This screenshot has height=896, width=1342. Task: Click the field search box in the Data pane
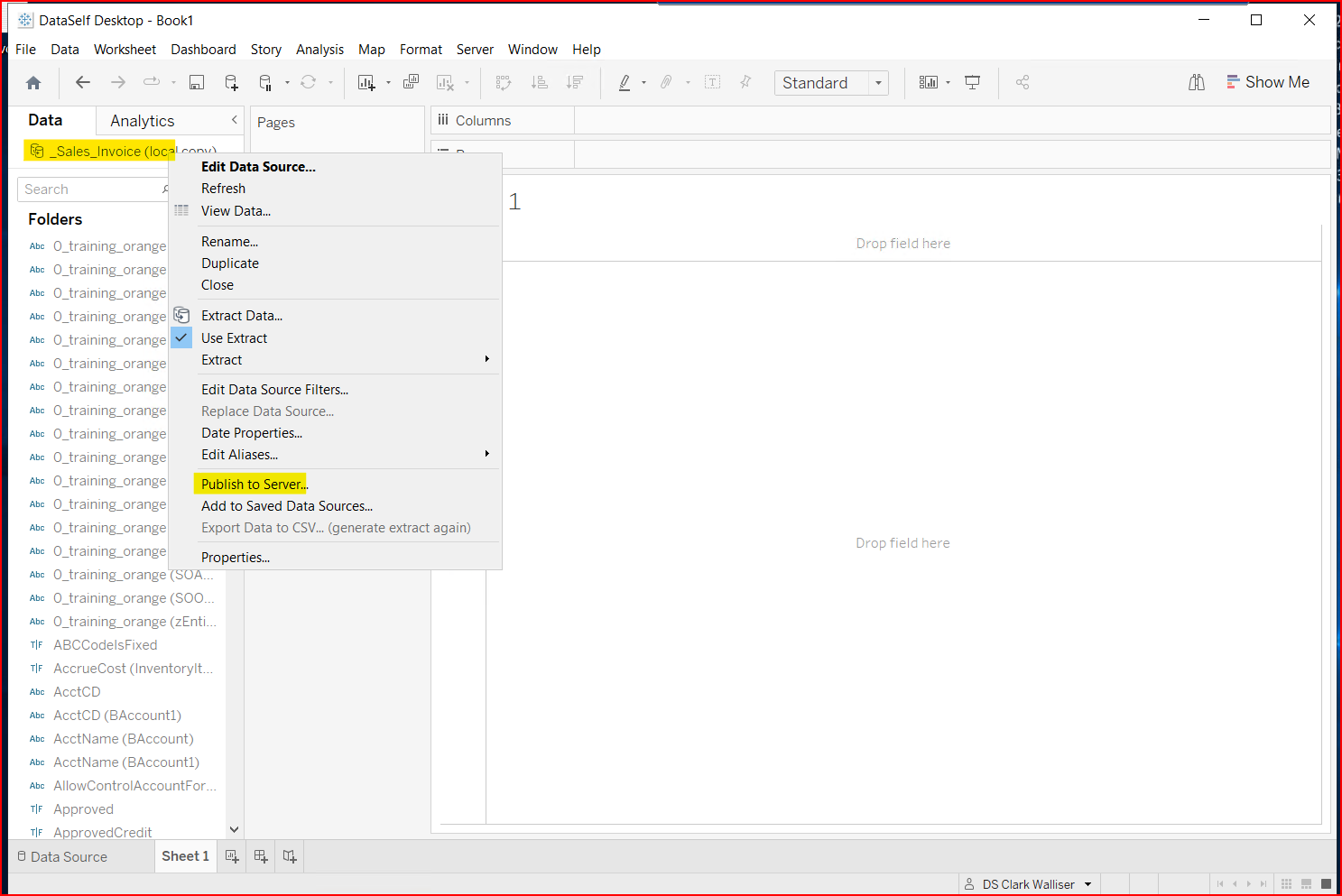click(x=90, y=189)
